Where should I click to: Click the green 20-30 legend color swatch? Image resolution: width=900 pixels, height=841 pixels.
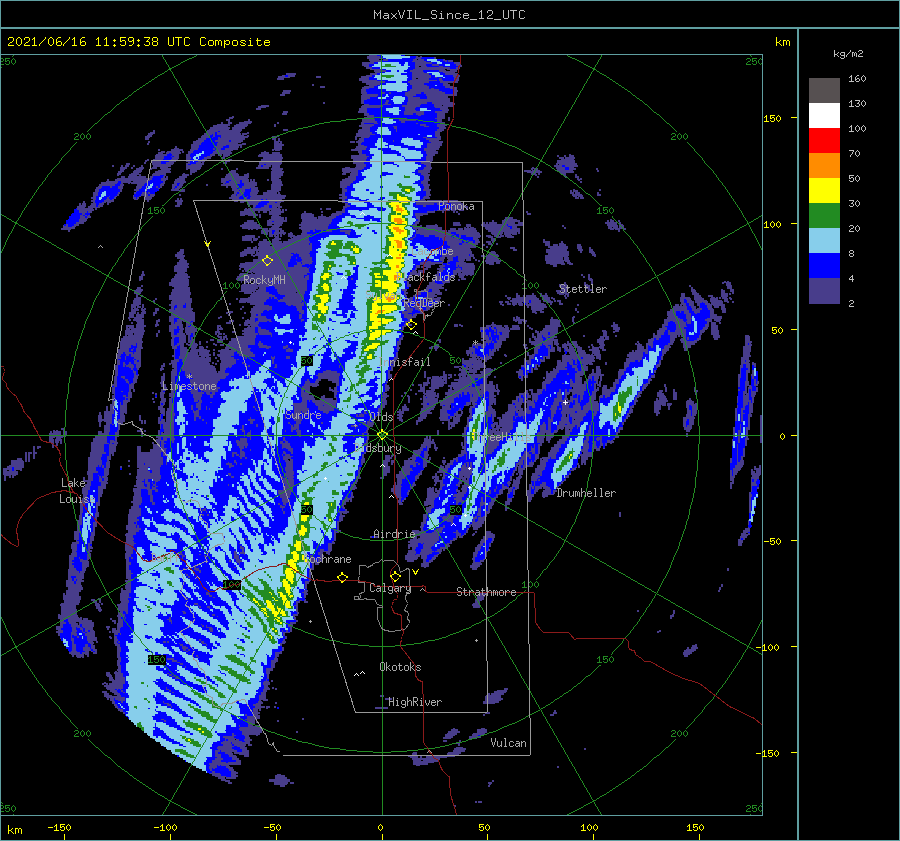point(824,215)
